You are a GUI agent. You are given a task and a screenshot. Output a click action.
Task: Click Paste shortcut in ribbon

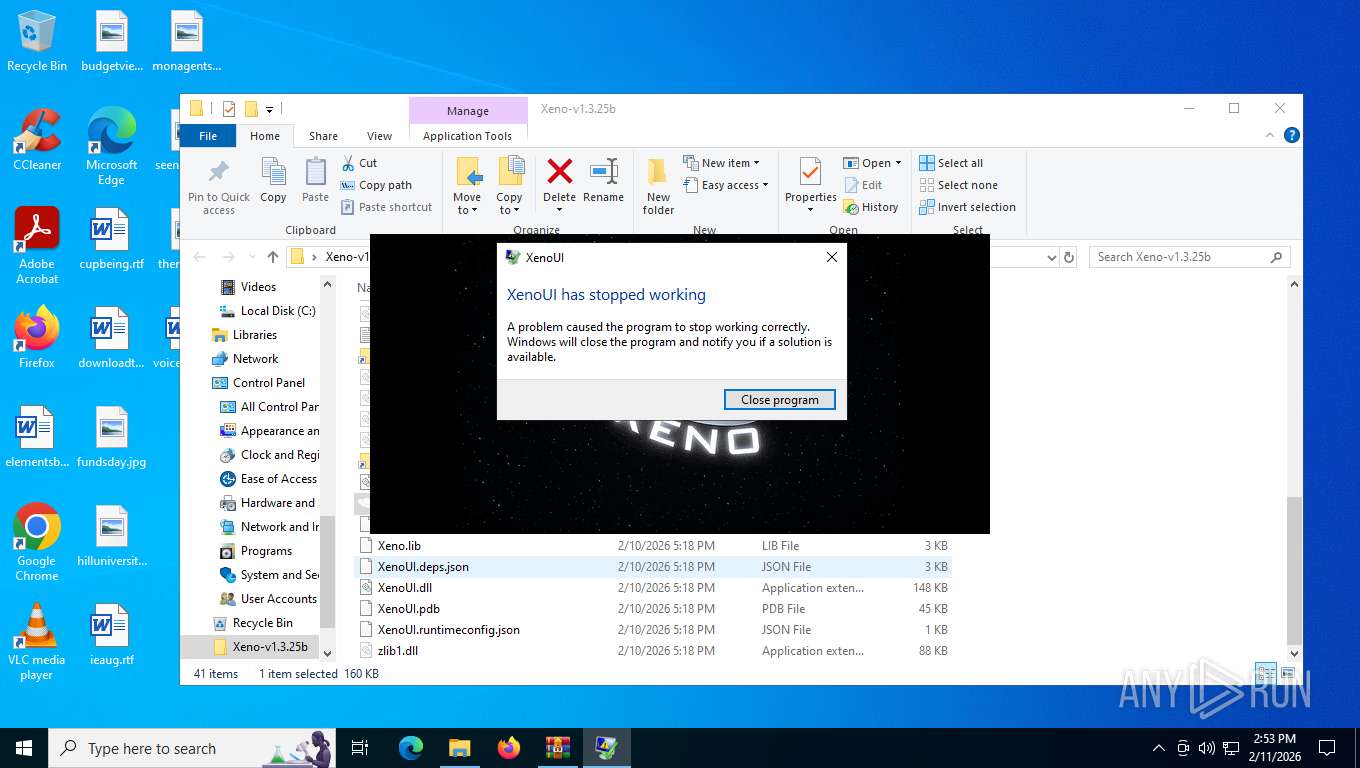(386, 207)
